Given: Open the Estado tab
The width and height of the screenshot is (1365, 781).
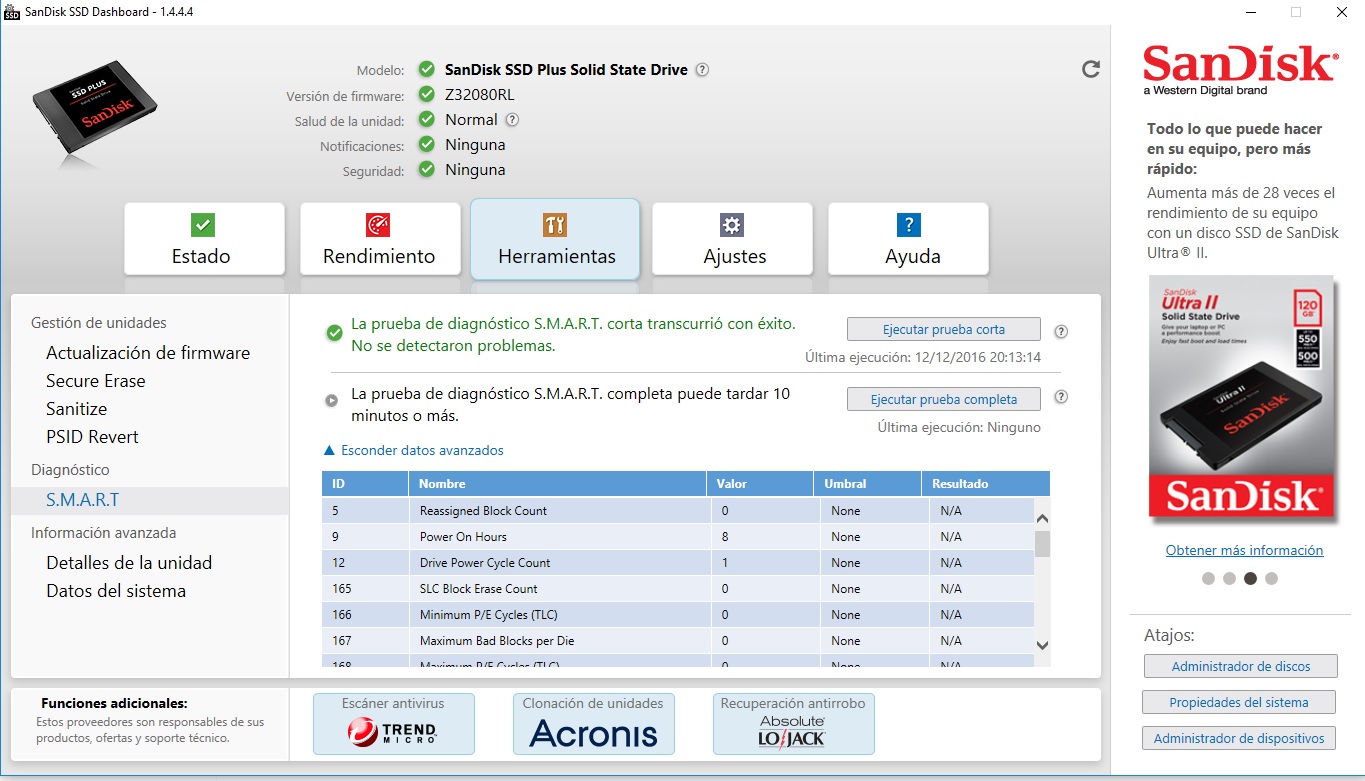Looking at the screenshot, I should click(204, 239).
